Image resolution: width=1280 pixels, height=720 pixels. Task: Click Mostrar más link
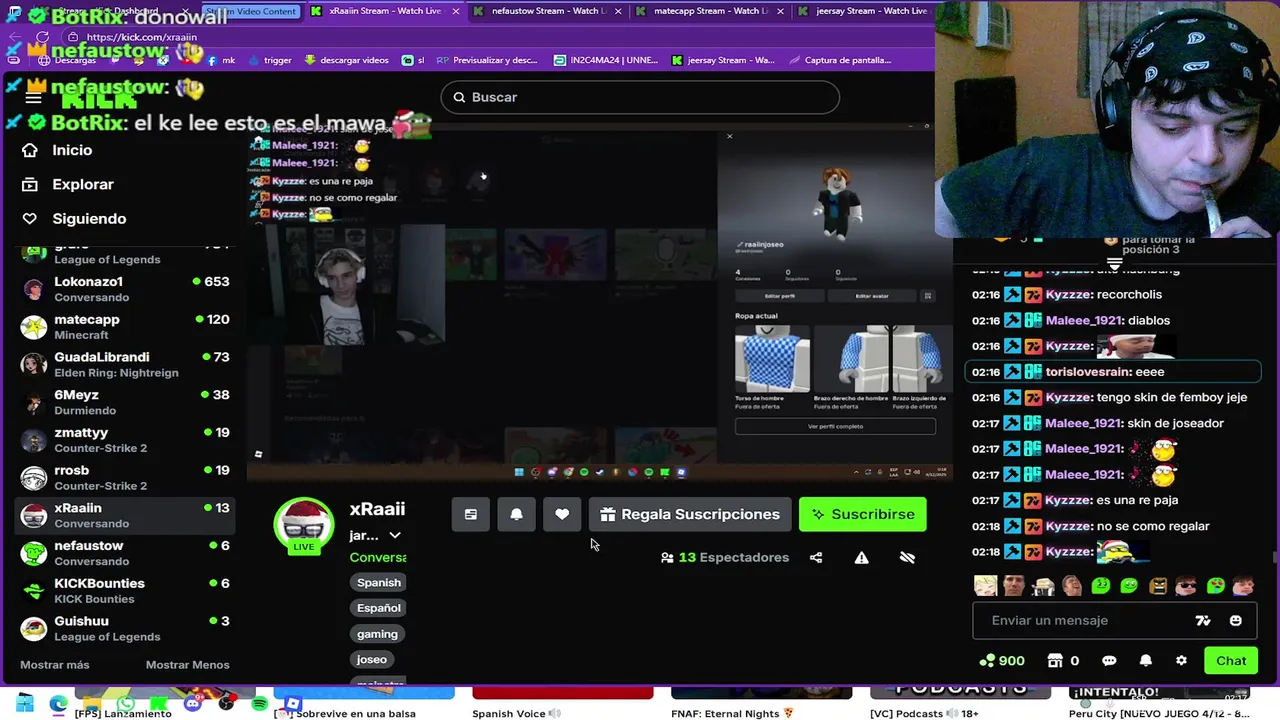coord(55,665)
